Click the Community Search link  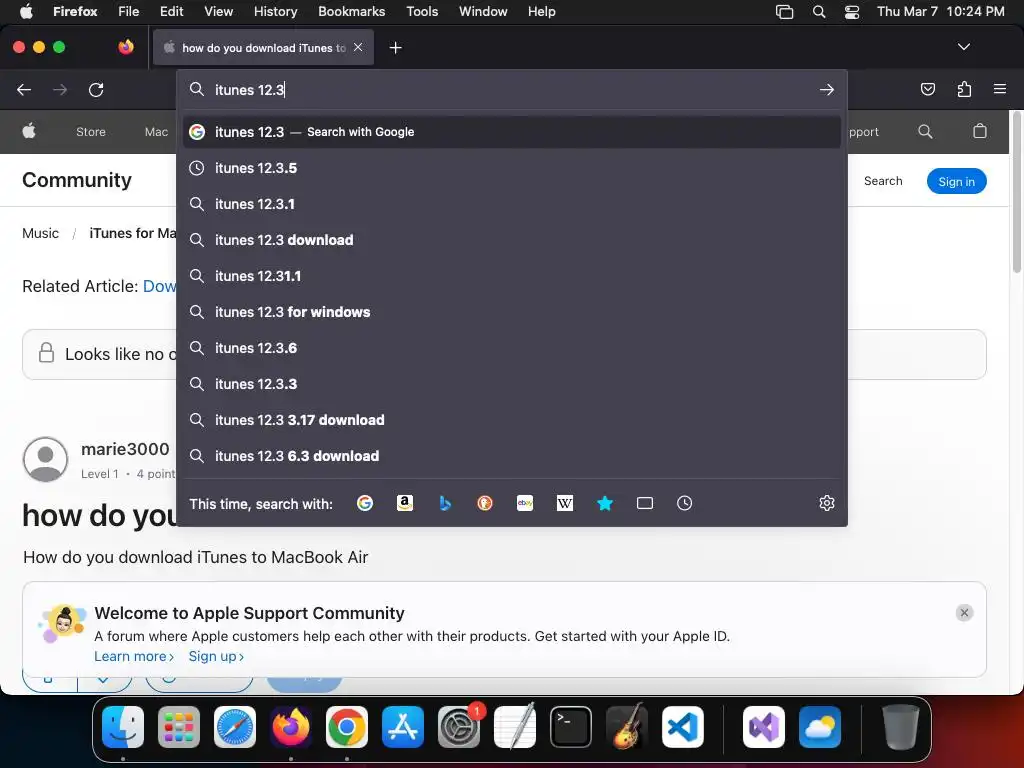click(x=883, y=181)
